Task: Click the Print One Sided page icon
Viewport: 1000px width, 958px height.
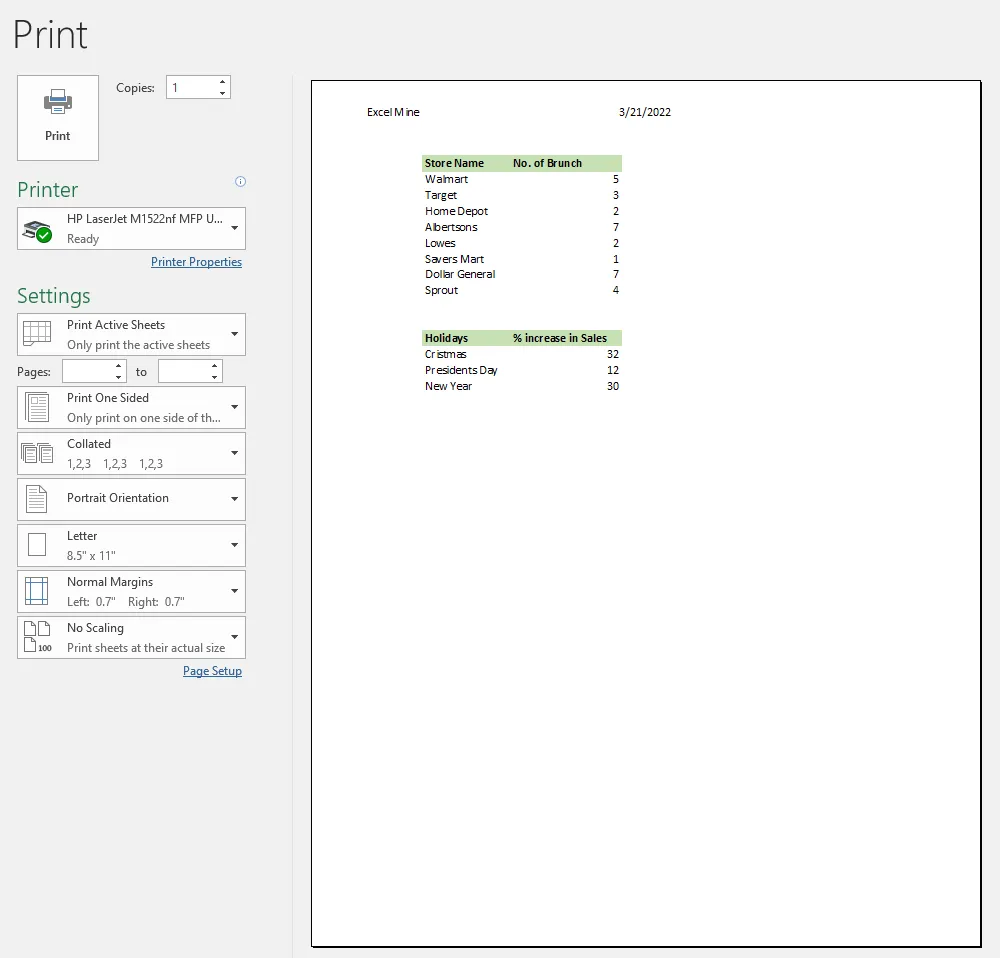Action: pos(37,408)
